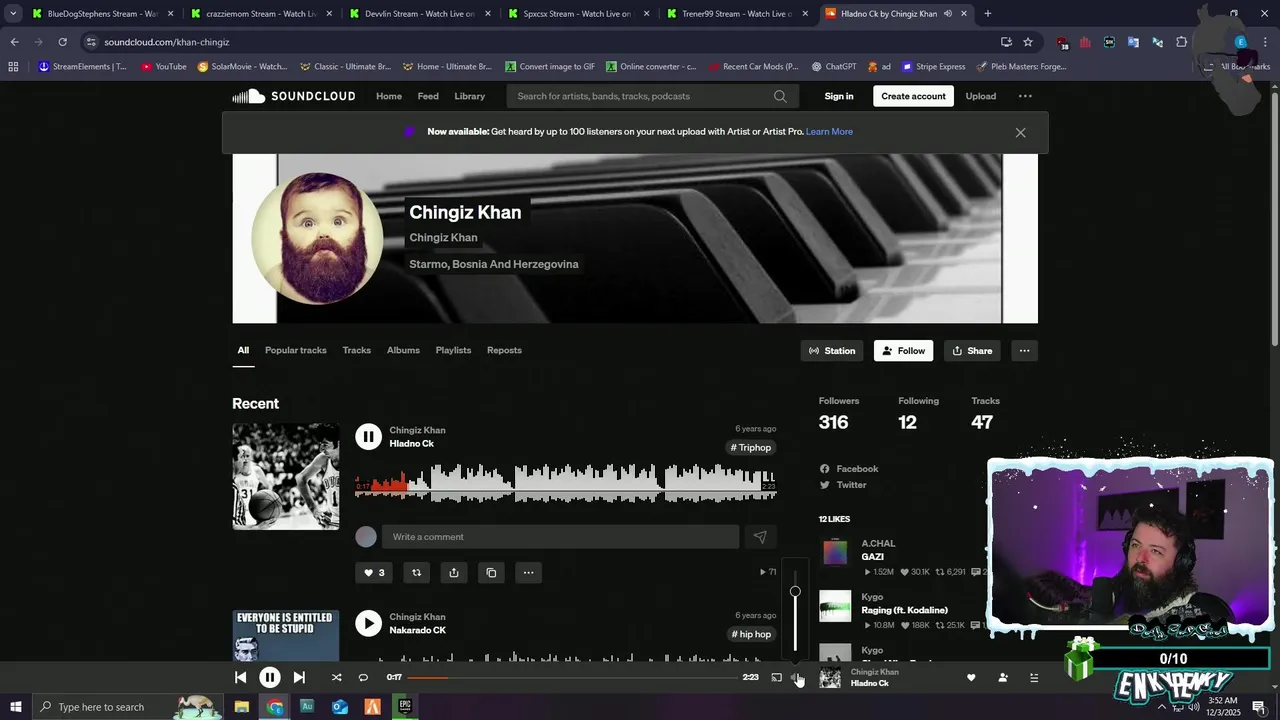1280x720 pixels.
Task: Follow the artist via the player bar person icon
Action: tap(1003, 677)
